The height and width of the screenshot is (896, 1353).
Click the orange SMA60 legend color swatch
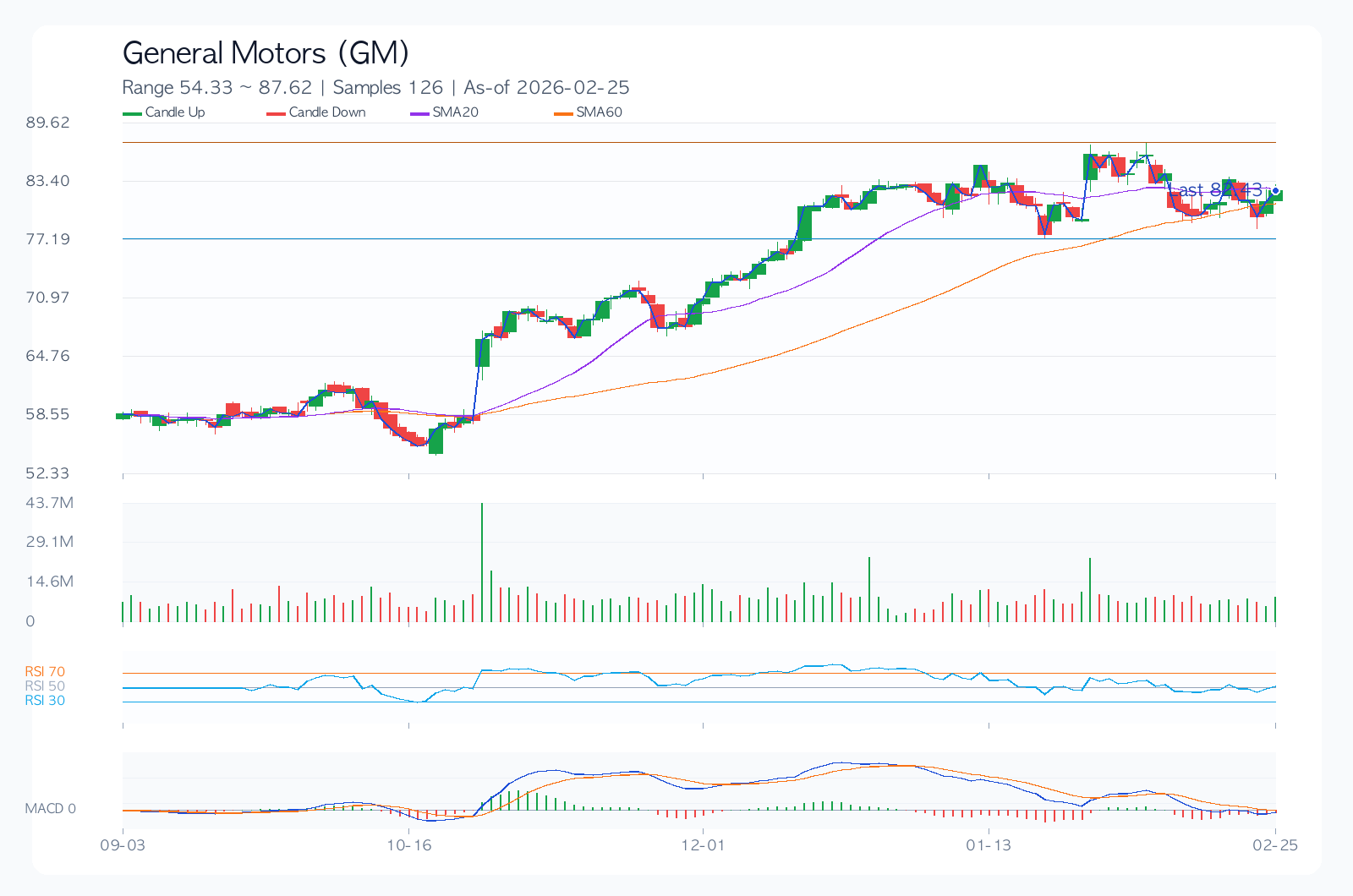click(563, 113)
